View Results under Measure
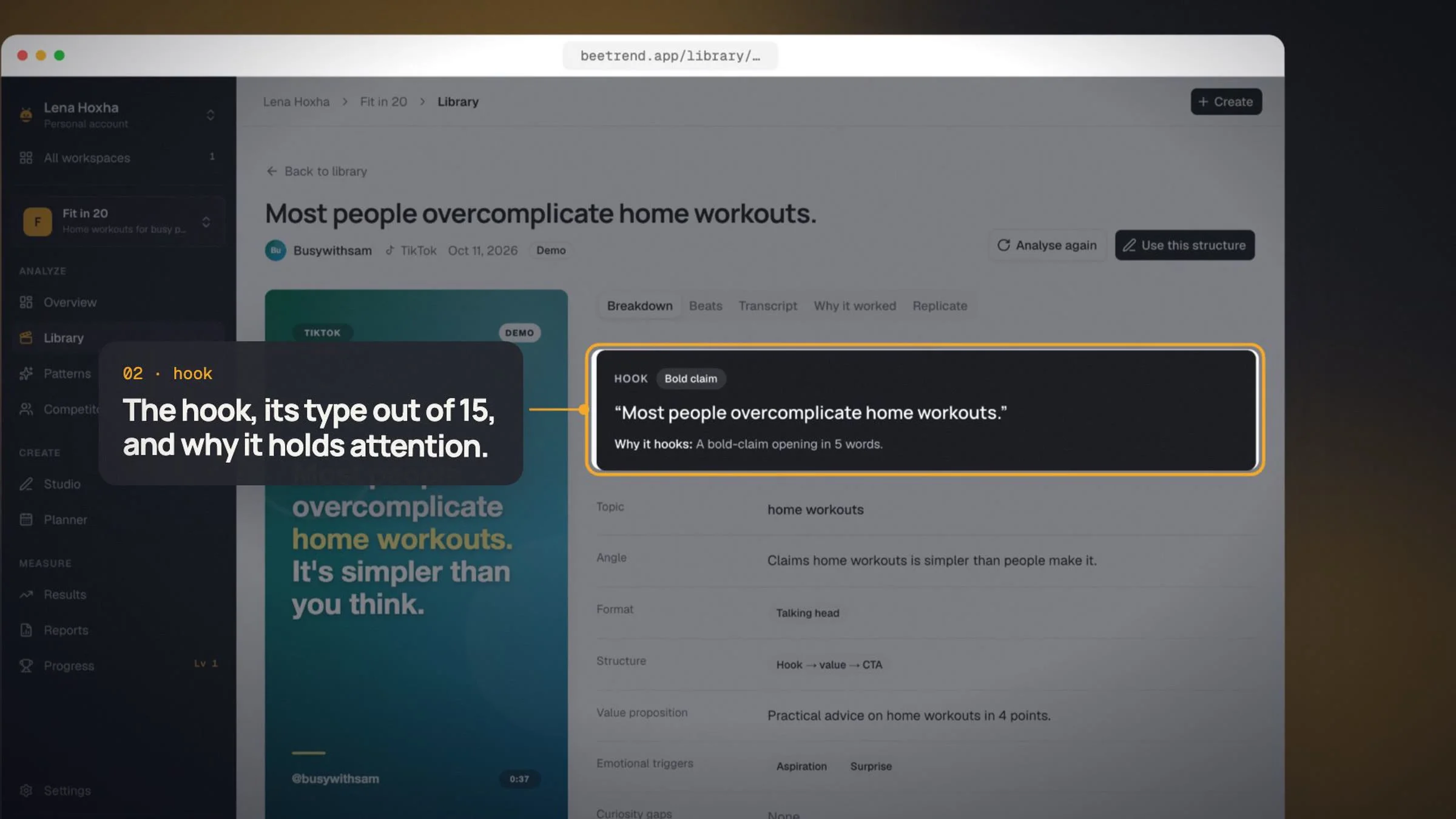This screenshot has height=819, width=1456. click(x=118, y=595)
